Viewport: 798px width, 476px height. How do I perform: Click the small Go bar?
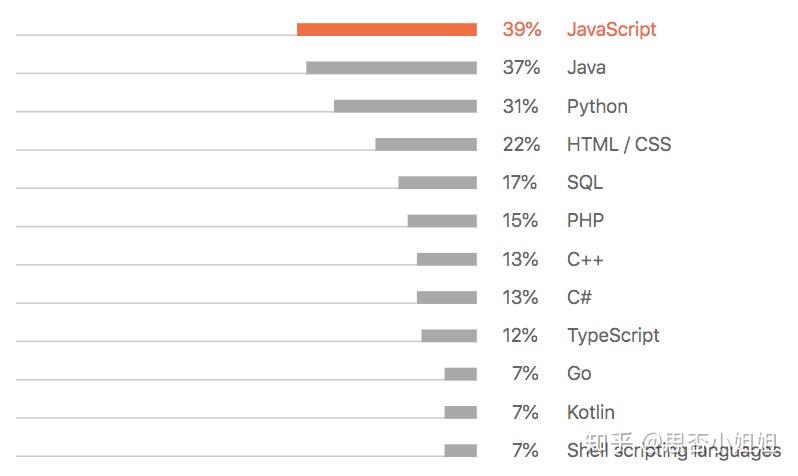(x=460, y=374)
